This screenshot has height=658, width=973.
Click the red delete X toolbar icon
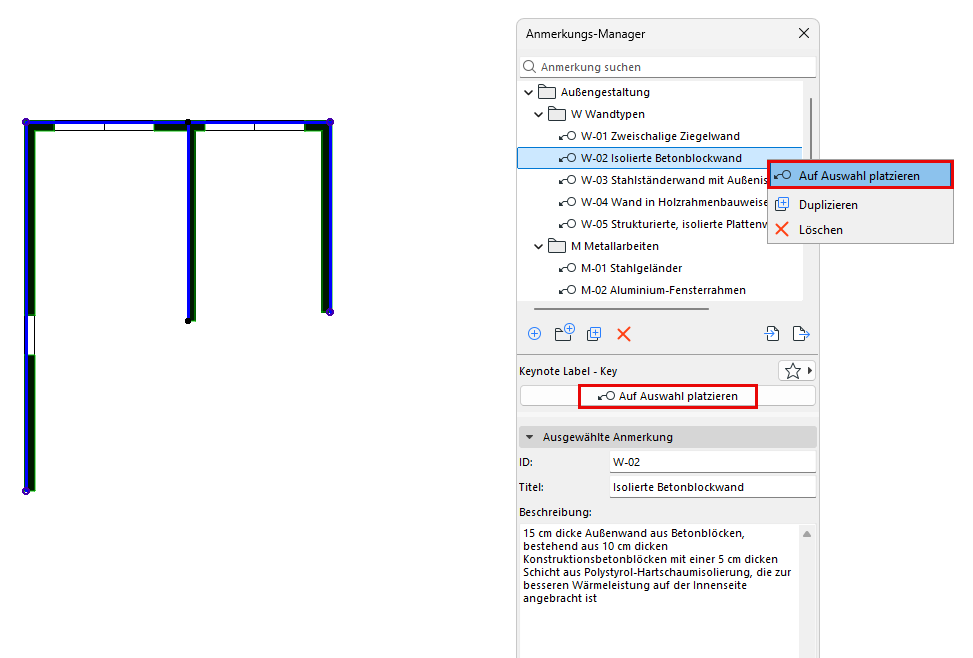[x=624, y=334]
